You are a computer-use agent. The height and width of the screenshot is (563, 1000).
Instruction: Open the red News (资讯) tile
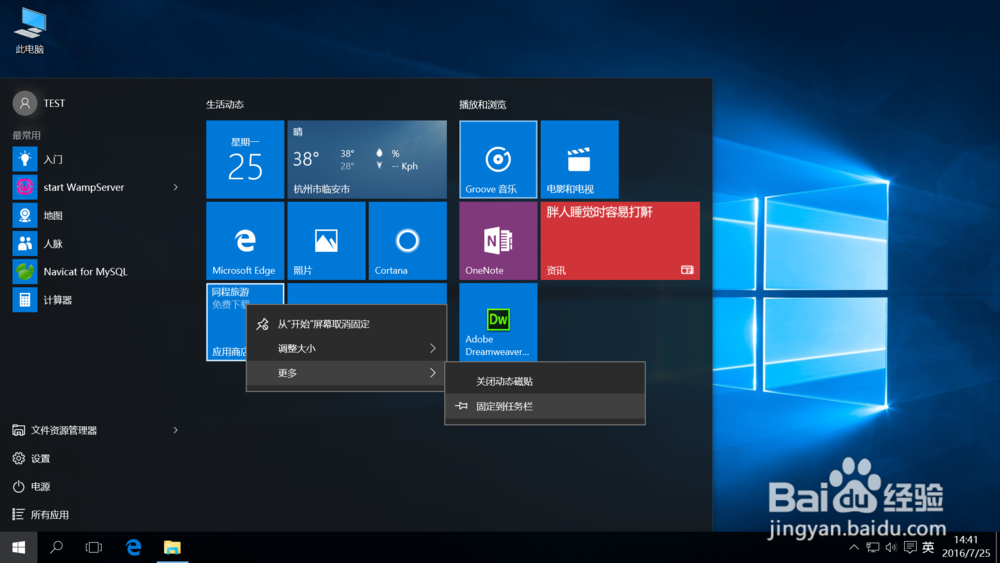620,241
